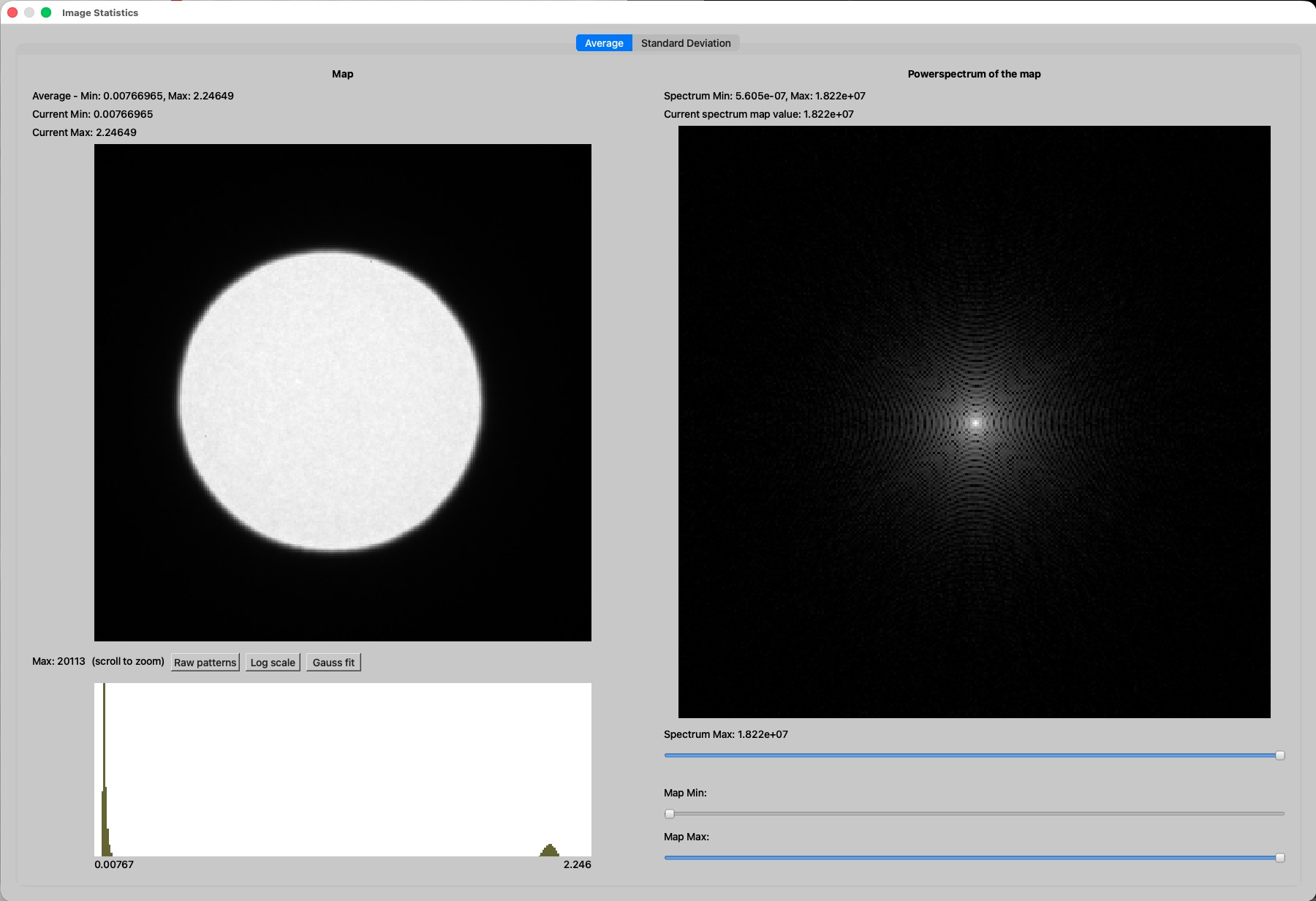
Task: Click the 'Map' heading above the image
Action: coord(342,74)
